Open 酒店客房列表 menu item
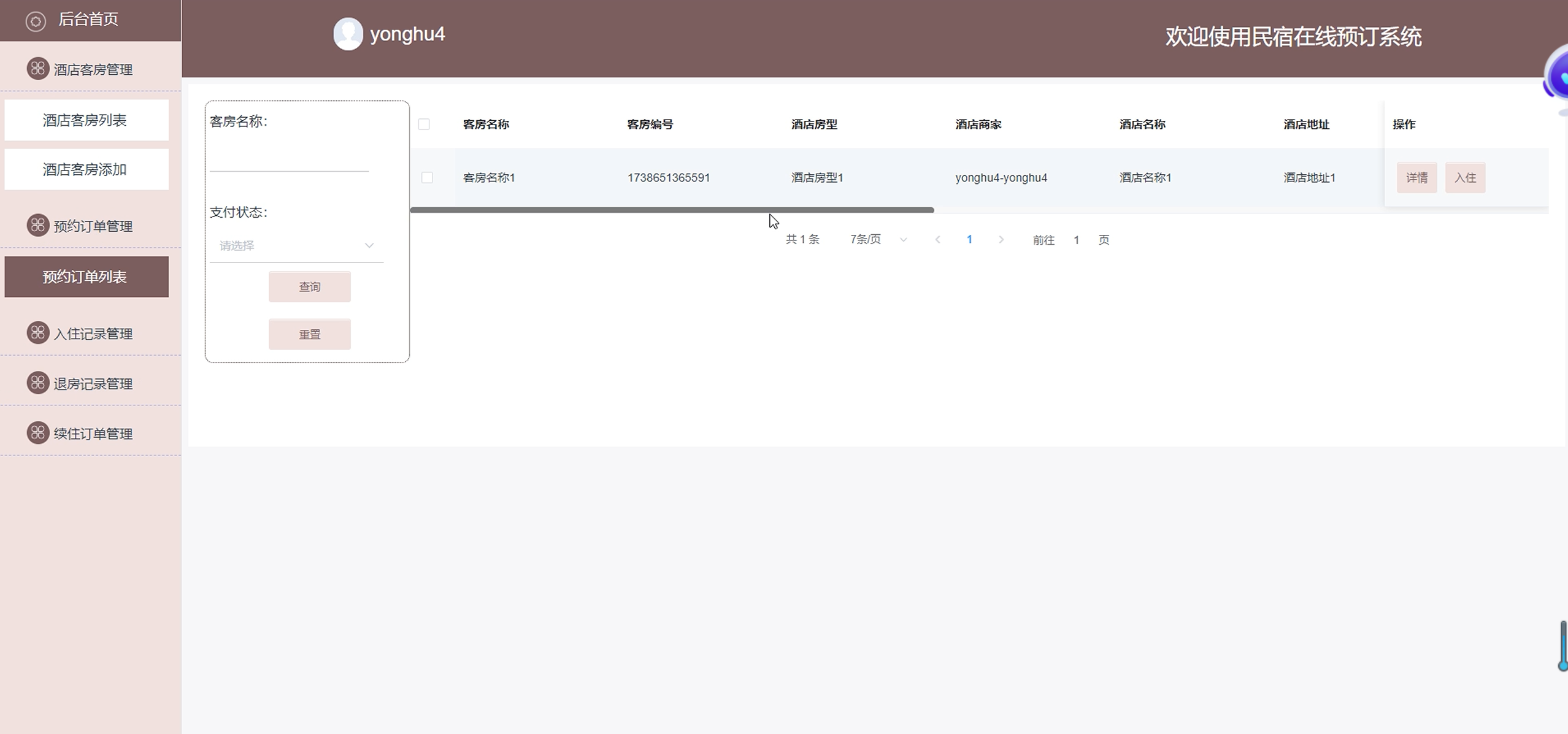 point(86,120)
